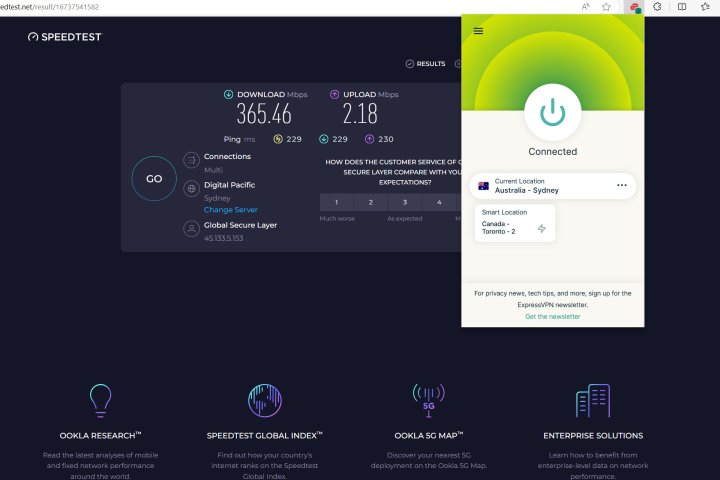The height and width of the screenshot is (480, 720).
Task: Select survey rating 1 Much worse
Action: [336, 202]
